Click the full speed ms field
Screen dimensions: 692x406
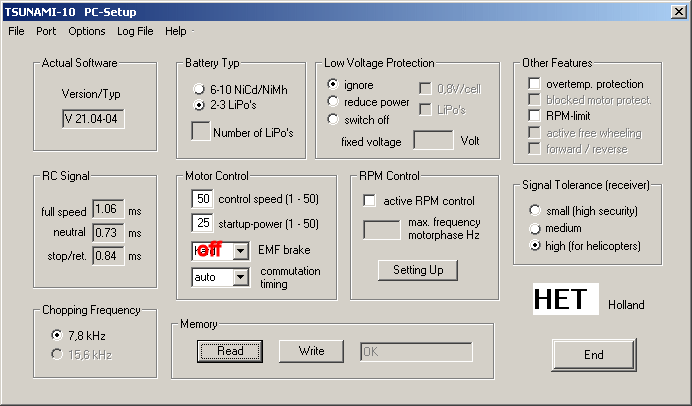(x=108, y=209)
